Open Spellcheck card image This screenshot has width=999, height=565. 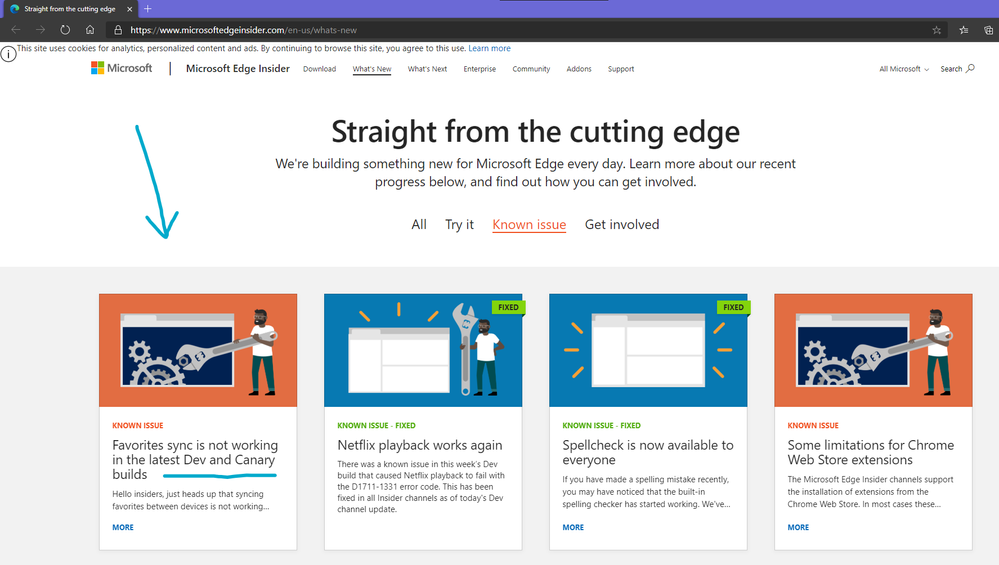tap(648, 350)
